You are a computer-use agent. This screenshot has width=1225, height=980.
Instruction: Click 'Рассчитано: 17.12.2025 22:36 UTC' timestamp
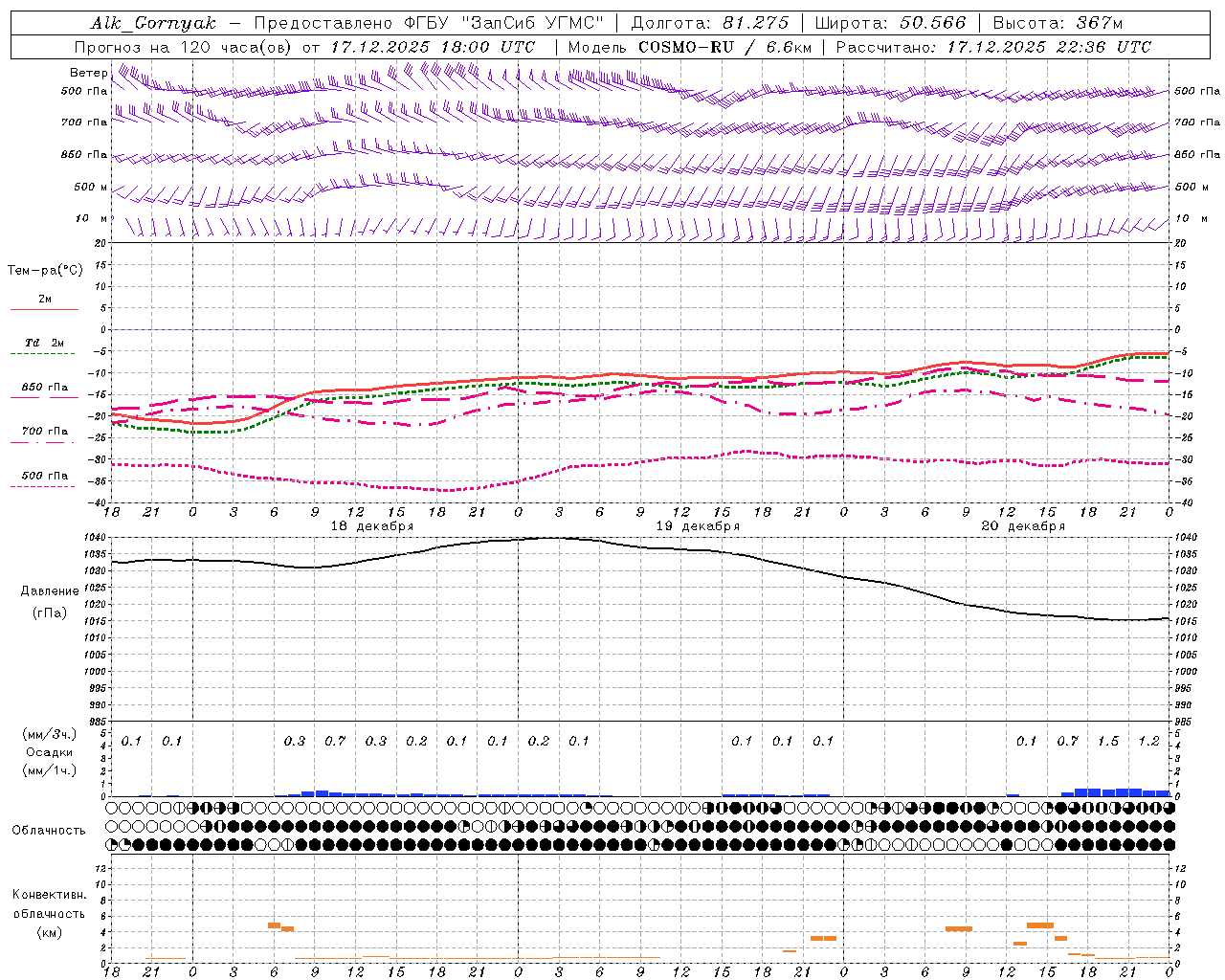993,47
